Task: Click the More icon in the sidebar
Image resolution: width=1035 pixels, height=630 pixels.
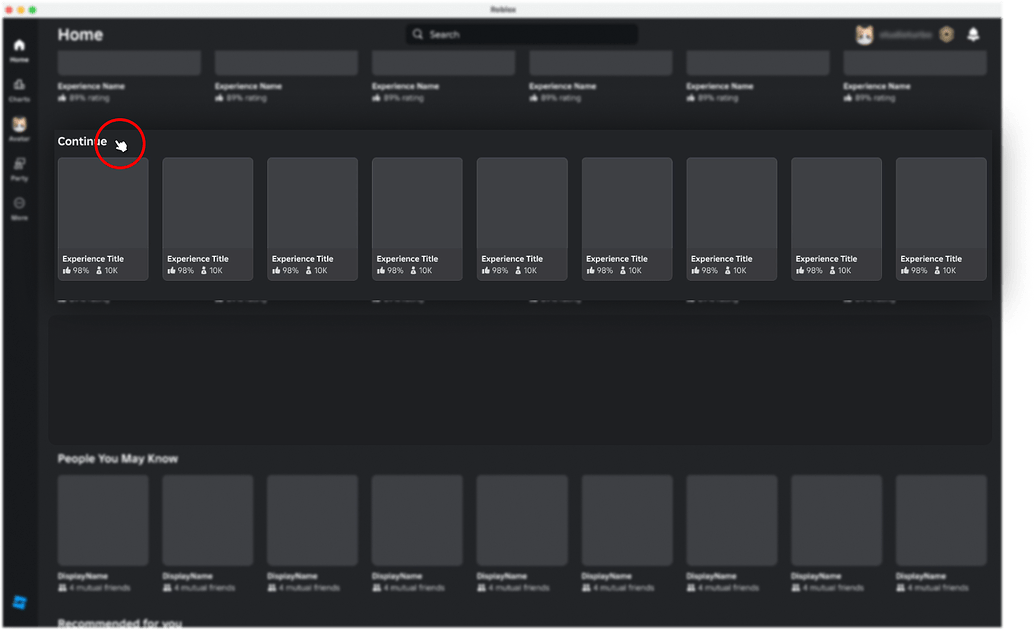Action: 18,205
